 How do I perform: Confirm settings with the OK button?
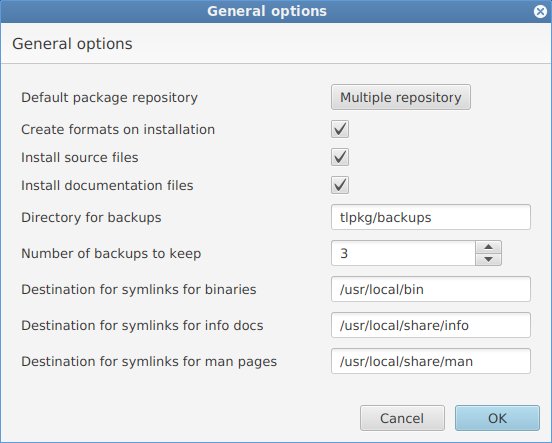click(497, 418)
